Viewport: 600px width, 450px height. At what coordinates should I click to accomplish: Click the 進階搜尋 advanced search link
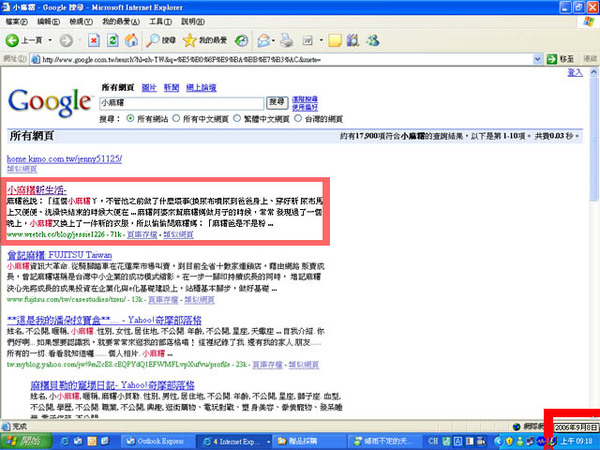pyautogui.click(x=305, y=99)
